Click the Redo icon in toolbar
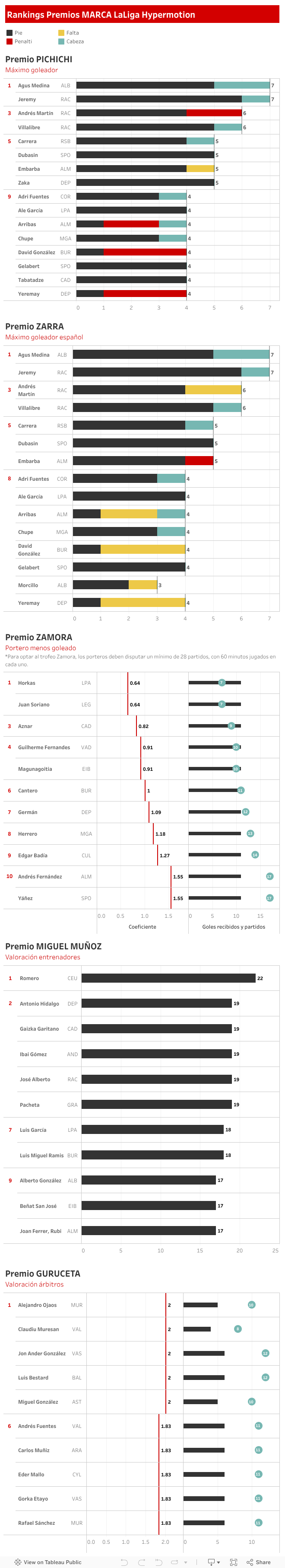The height and width of the screenshot is (1568, 285). pos(141,1562)
